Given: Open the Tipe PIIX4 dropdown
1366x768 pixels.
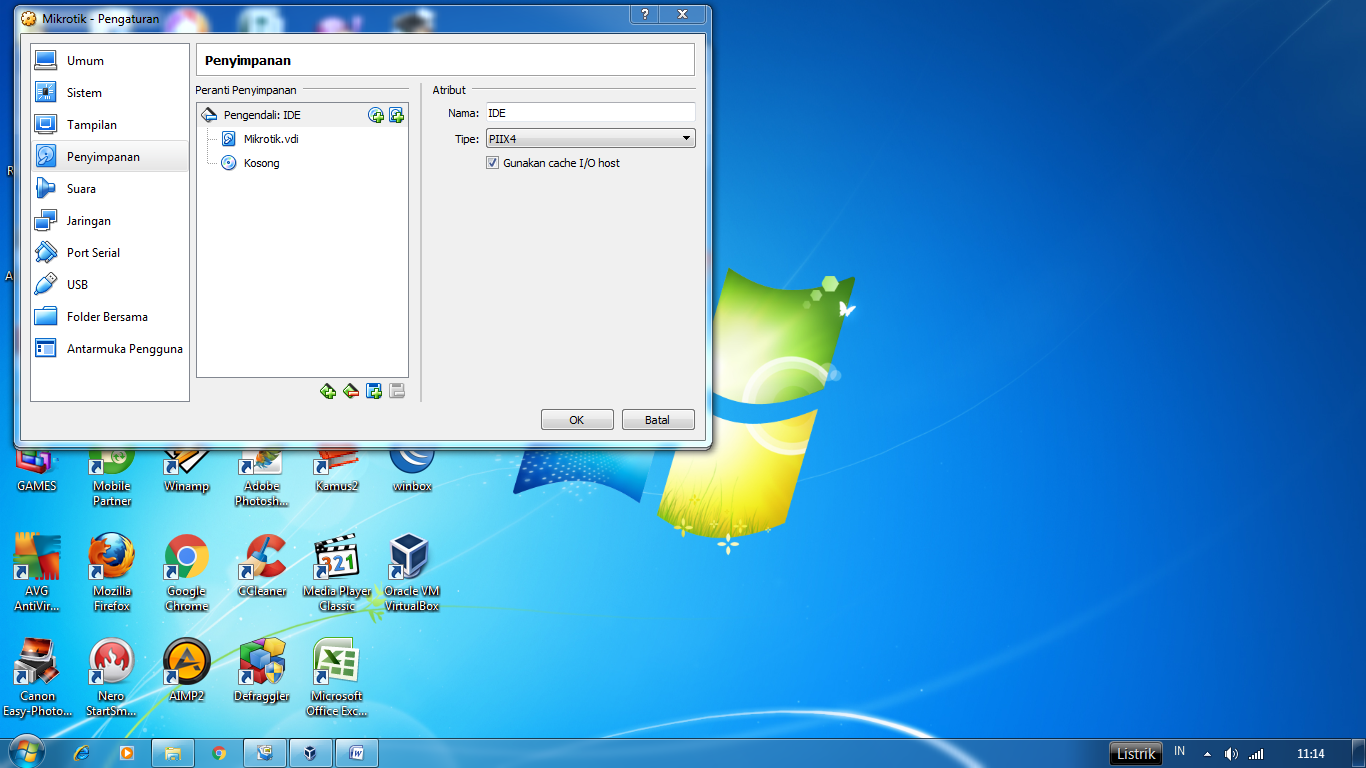Looking at the screenshot, I should [x=590, y=138].
